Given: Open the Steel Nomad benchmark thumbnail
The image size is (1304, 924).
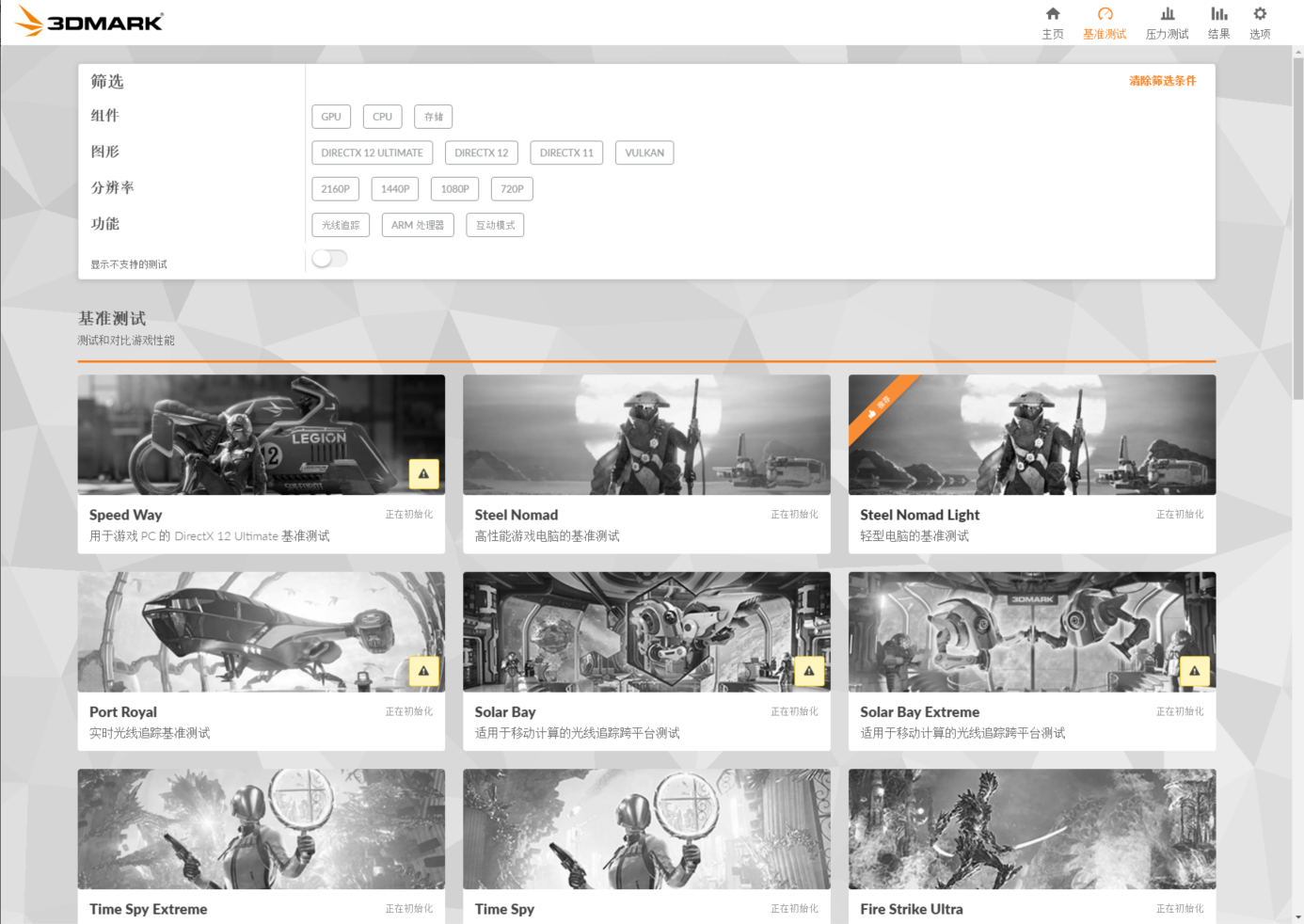Looking at the screenshot, I should (x=646, y=435).
